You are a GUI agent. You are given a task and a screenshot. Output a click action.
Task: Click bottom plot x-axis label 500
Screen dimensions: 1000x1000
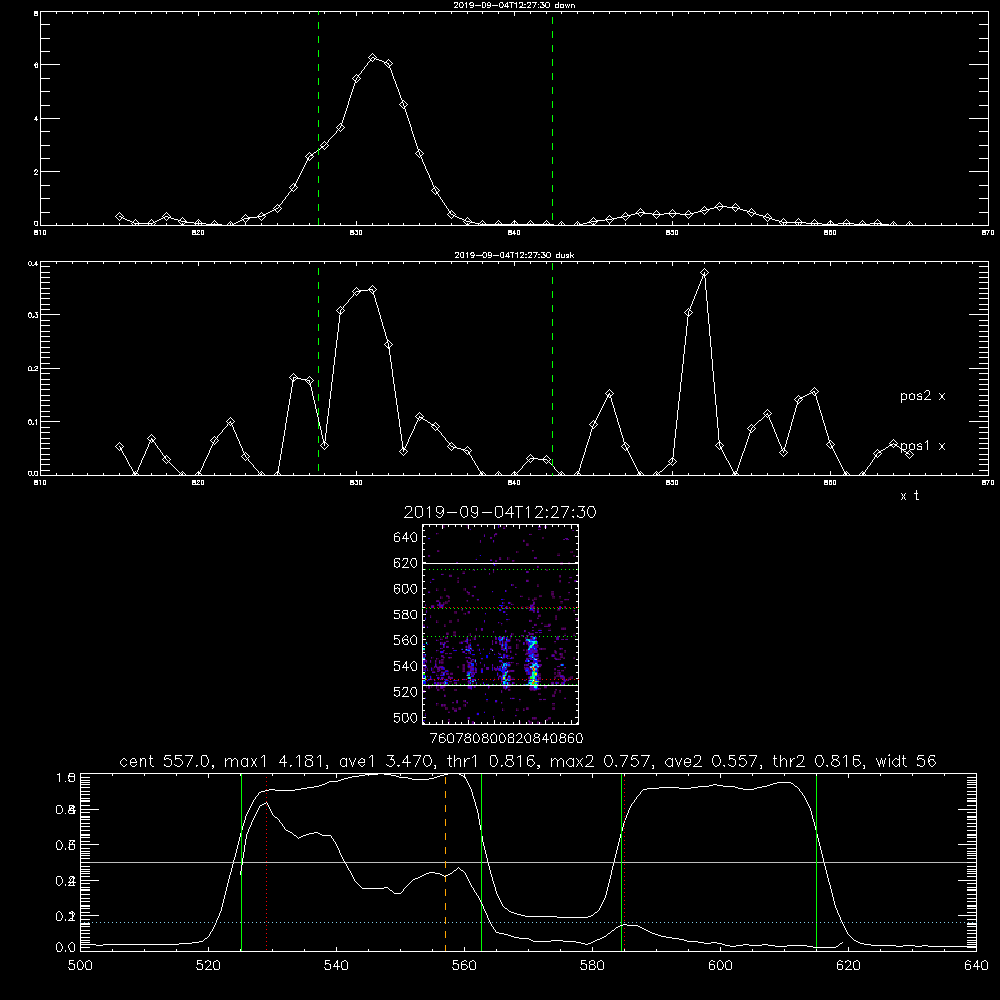coord(80,966)
